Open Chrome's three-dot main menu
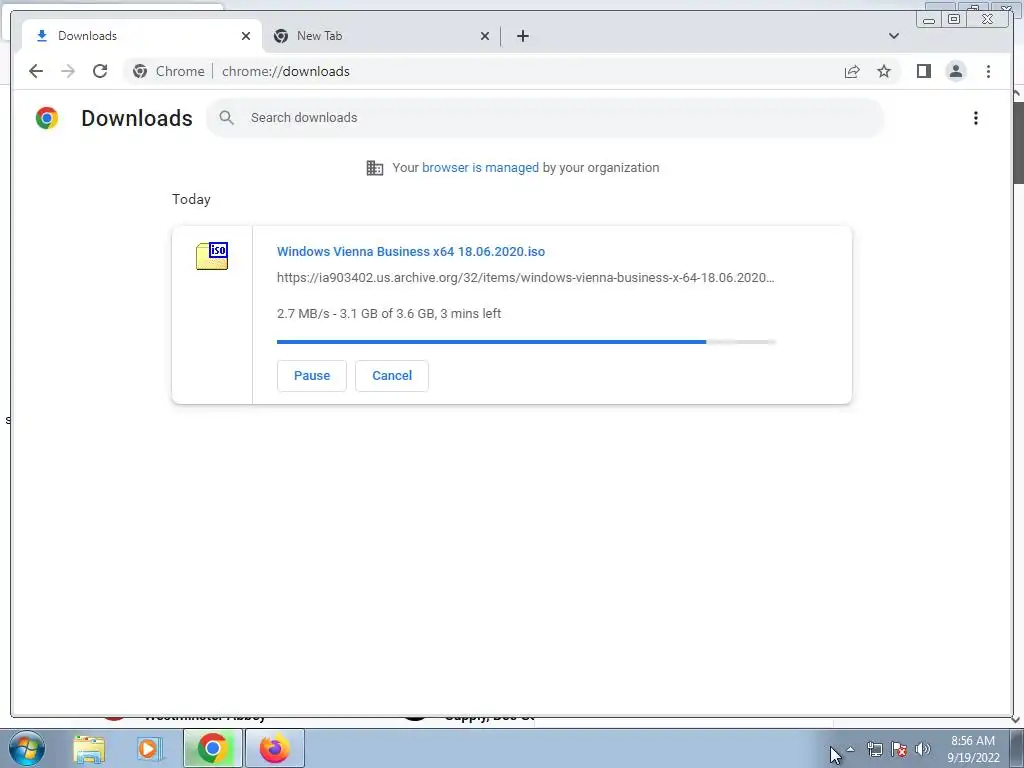The image size is (1024, 768). (988, 71)
